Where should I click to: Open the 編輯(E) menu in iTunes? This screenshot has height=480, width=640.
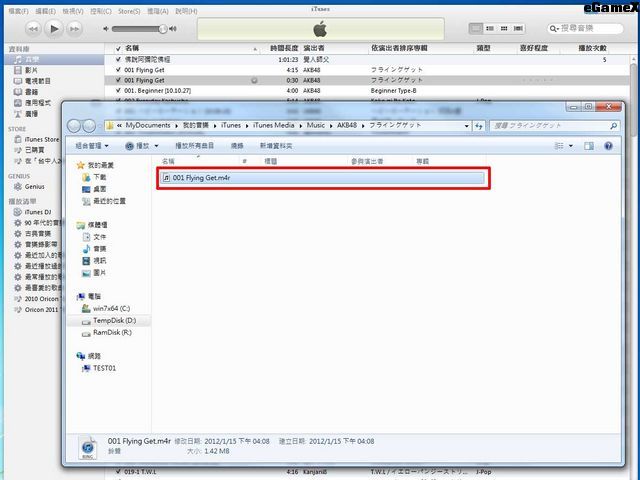tap(45, 11)
